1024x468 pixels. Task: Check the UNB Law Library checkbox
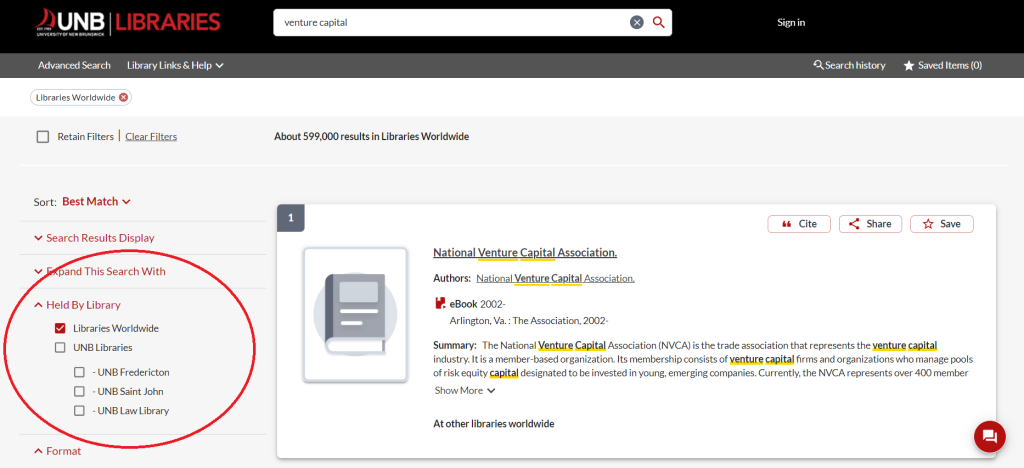[79, 411]
